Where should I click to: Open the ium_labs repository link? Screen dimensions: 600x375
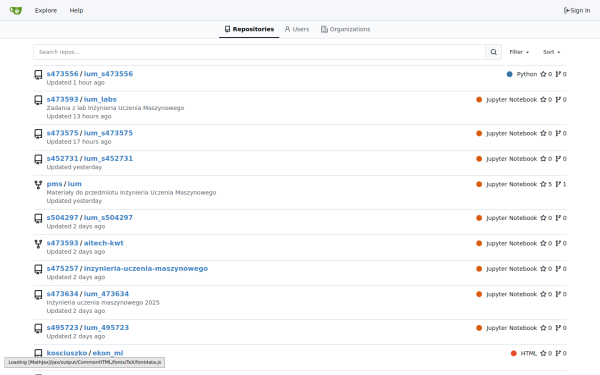pos(100,99)
